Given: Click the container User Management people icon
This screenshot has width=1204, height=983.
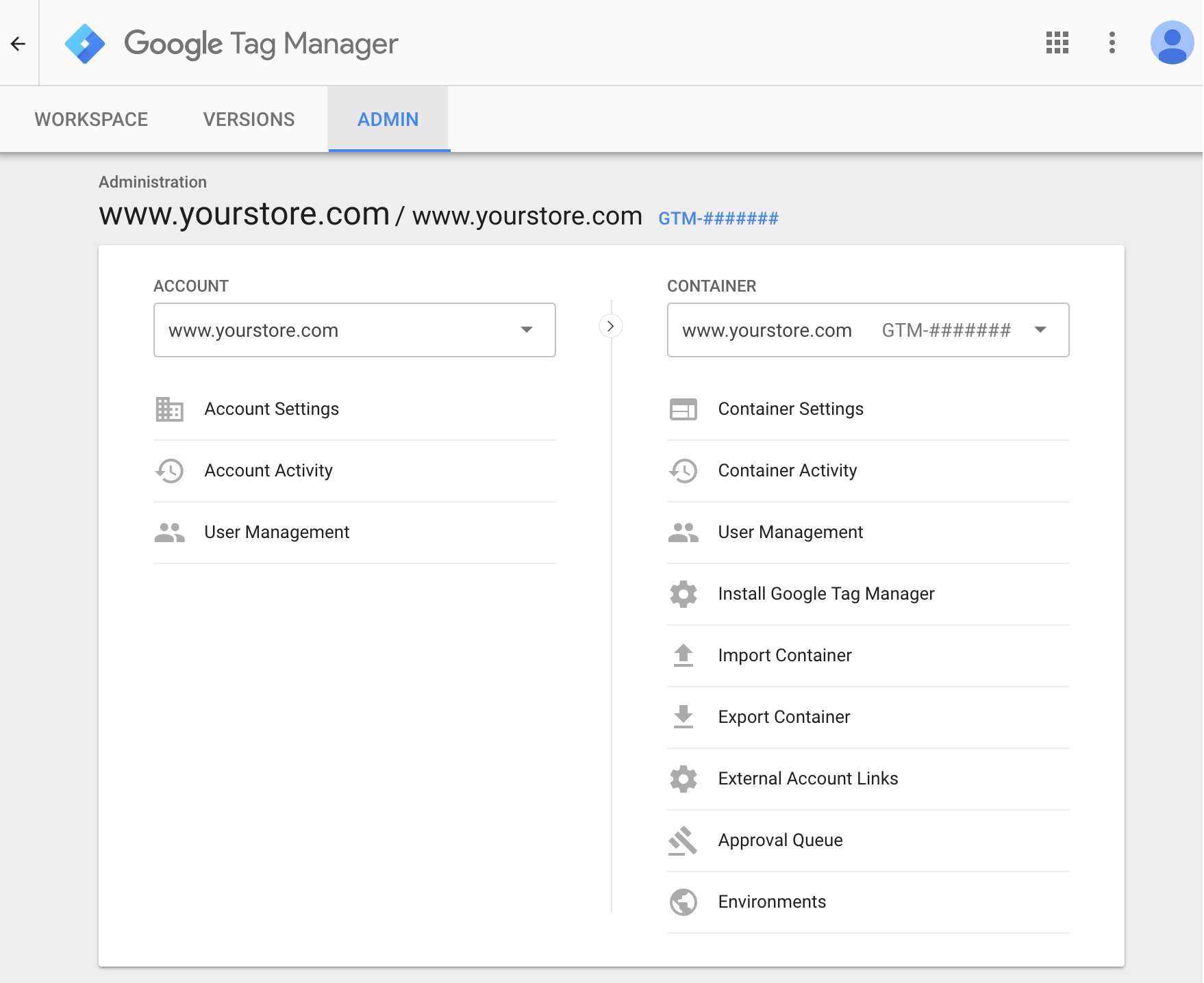Looking at the screenshot, I should 683,533.
